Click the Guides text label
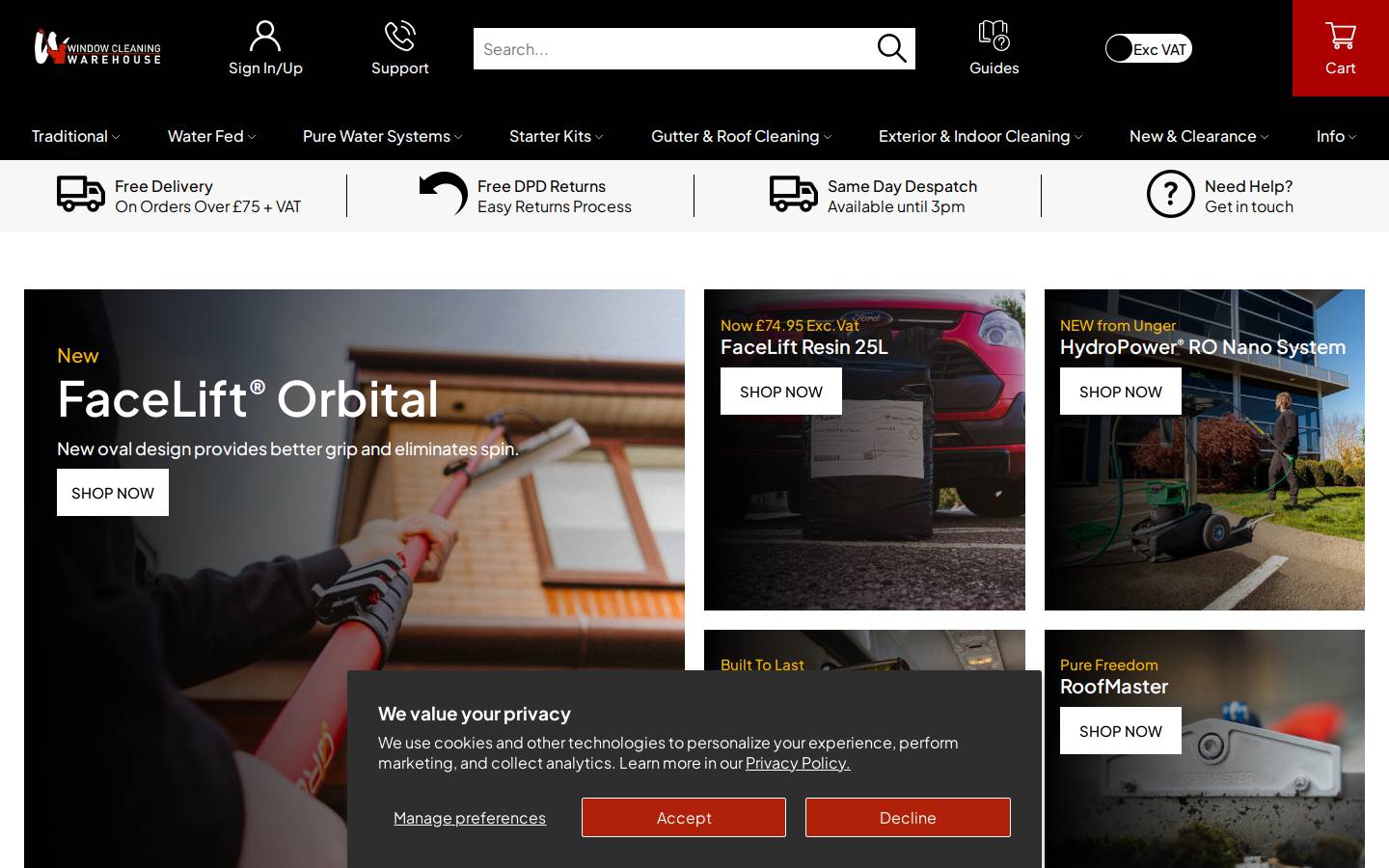Image resolution: width=1389 pixels, height=868 pixels. tap(994, 68)
